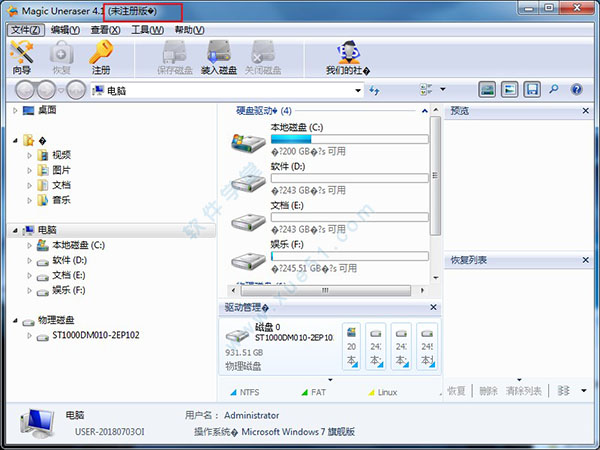Viewport: 600px width, 450px height.
Task: Click the floppy save toolbar icon
Action: pos(532,90)
